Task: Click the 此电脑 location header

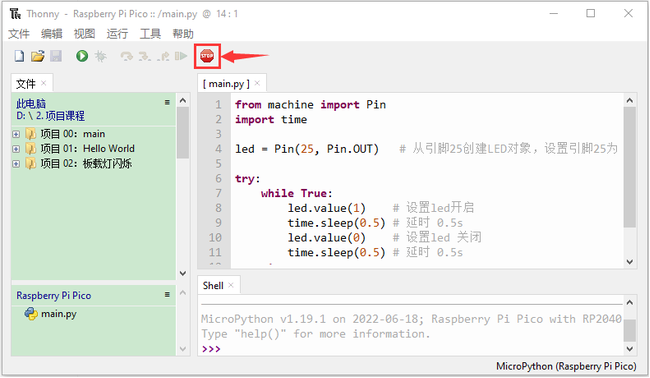Action: (x=31, y=104)
